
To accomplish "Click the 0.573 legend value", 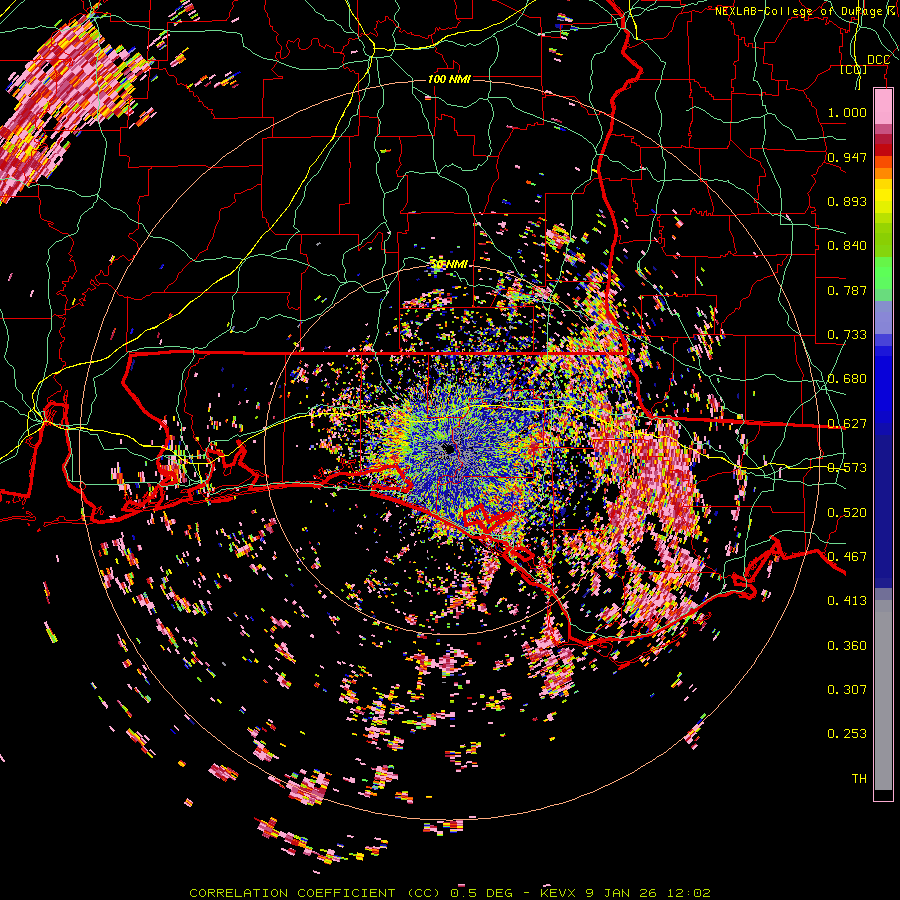I will coord(847,468).
